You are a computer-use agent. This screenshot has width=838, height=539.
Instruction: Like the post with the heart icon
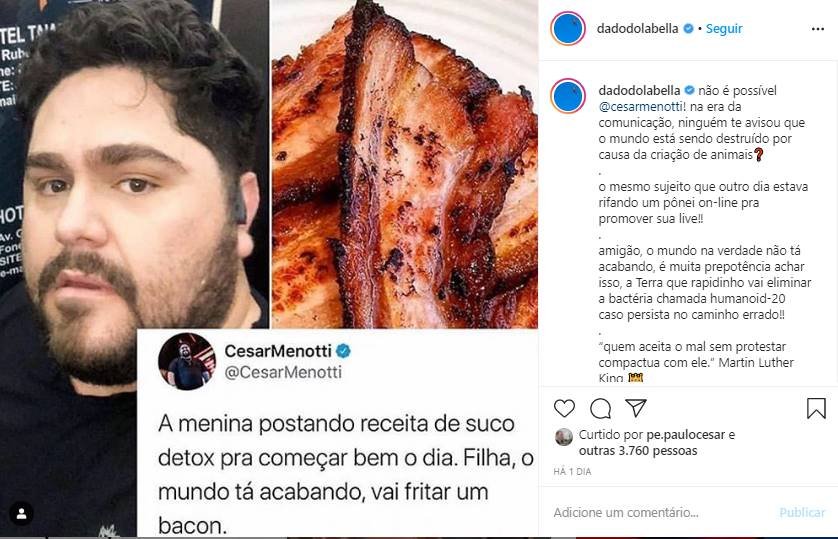coord(564,409)
